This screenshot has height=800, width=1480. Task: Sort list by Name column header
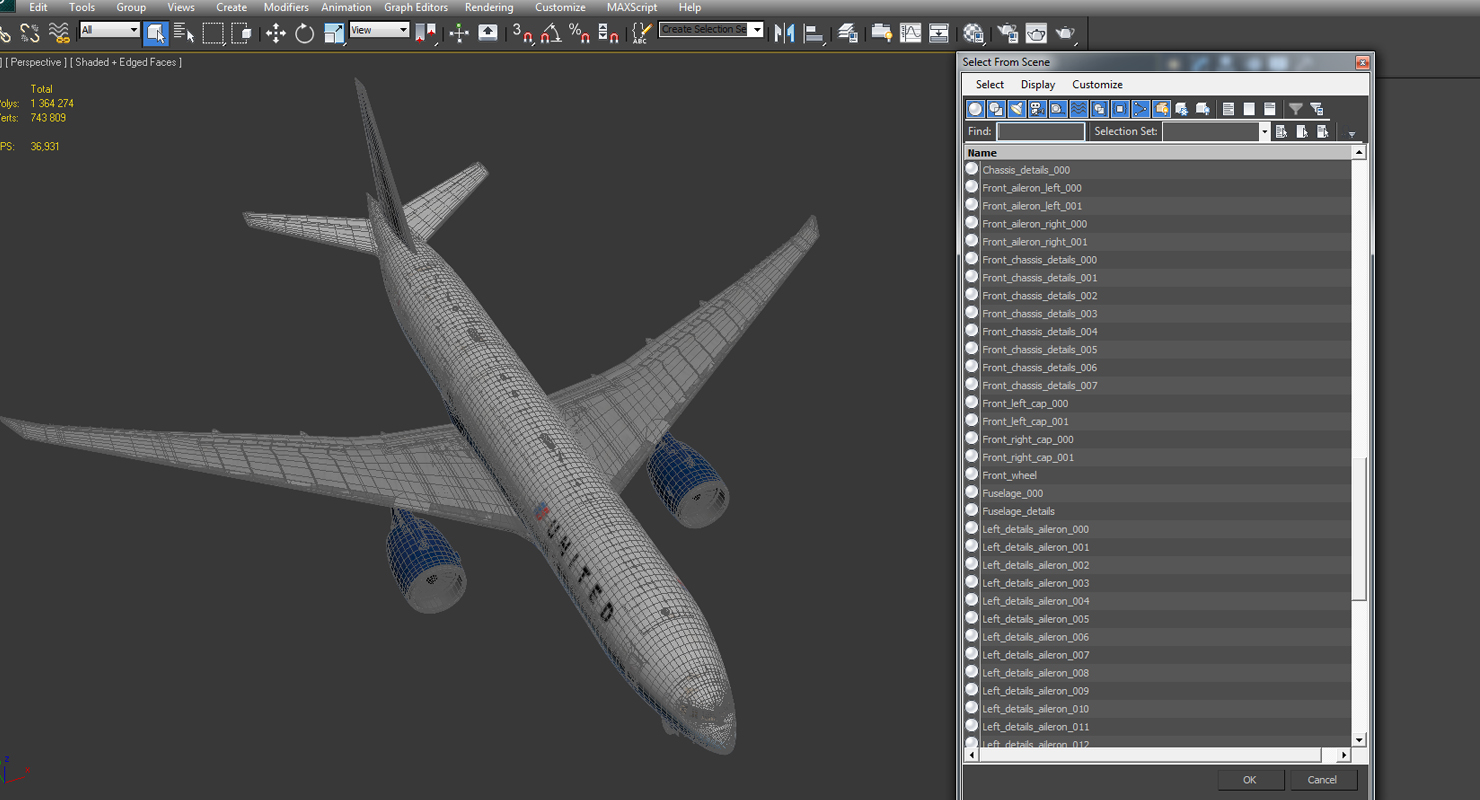(x=1158, y=153)
